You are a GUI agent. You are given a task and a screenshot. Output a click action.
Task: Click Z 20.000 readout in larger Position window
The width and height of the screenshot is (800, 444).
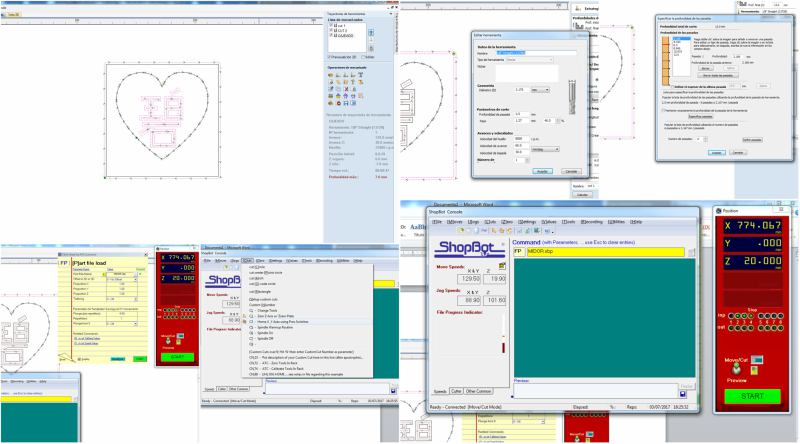pyautogui.click(x=753, y=261)
